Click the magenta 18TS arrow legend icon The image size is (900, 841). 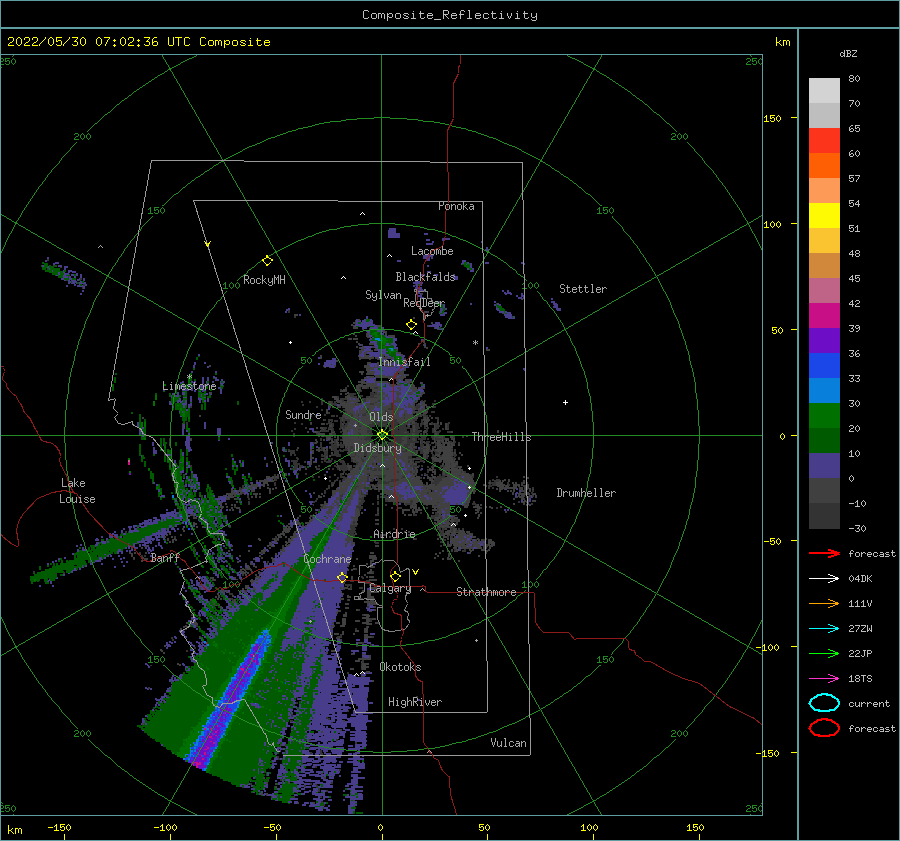click(824, 679)
